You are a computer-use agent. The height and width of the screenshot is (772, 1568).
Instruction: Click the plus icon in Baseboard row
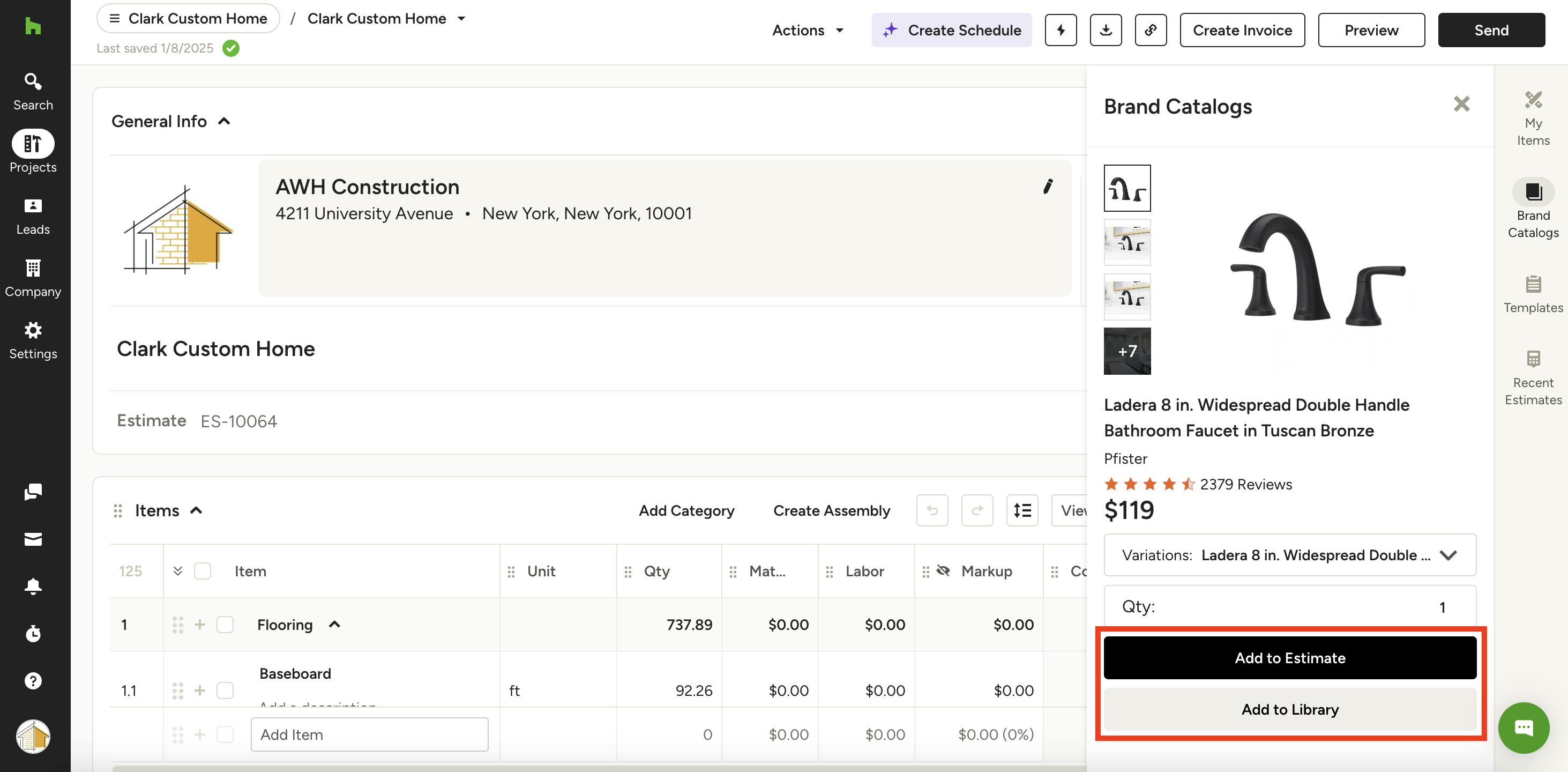click(x=200, y=691)
